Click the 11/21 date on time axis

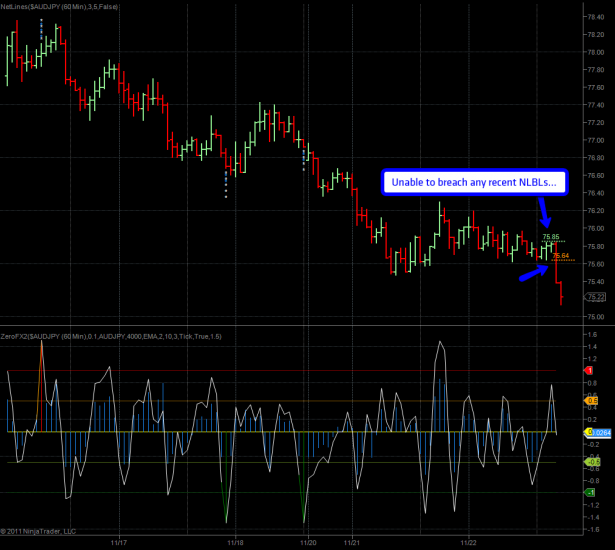click(x=352, y=543)
